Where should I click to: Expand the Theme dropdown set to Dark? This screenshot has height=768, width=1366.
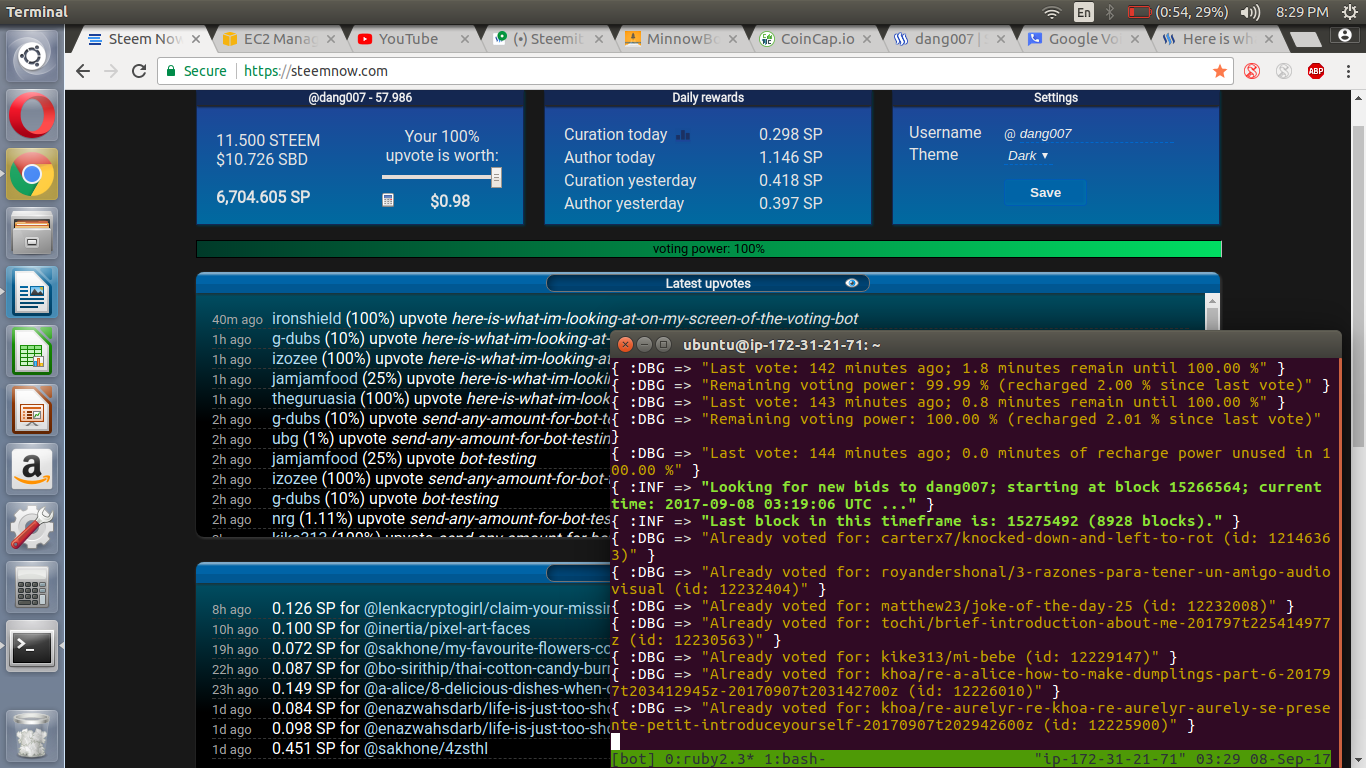[x=1028, y=156]
